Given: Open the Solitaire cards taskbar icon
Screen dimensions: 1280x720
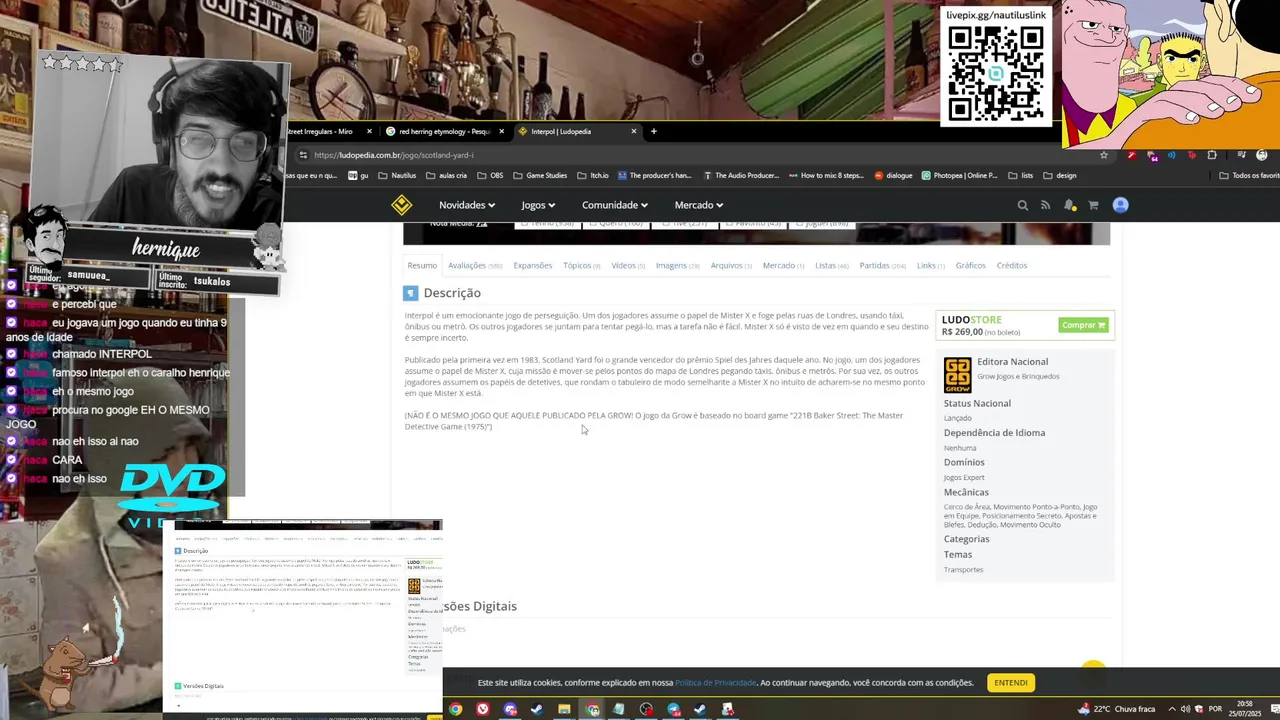Looking at the screenshot, I should pyautogui.click(x=727, y=710).
